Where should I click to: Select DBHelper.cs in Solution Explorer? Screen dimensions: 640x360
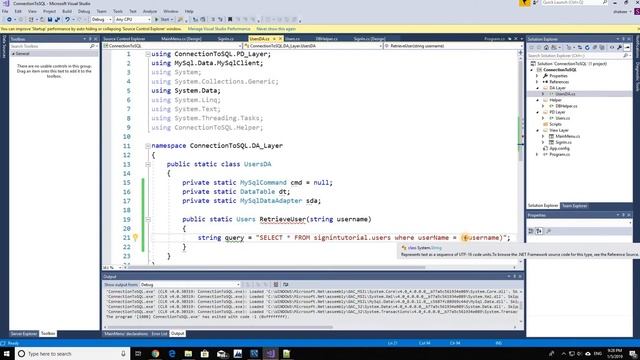tap(566, 106)
